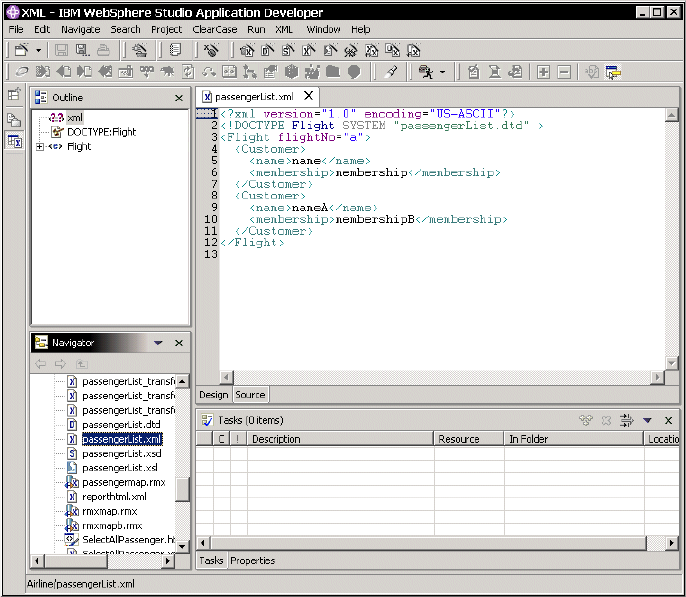The image size is (686, 597).
Task: Click the Tasks filter icon
Action: point(627,421)
